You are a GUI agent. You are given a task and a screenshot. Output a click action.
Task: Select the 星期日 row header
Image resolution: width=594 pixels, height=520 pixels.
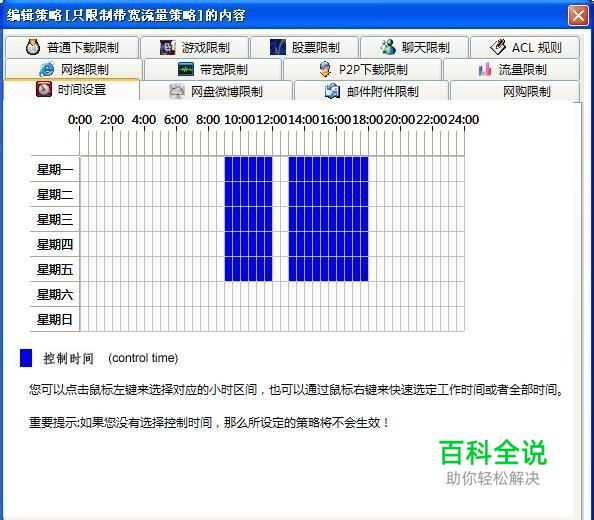[55, 319]
